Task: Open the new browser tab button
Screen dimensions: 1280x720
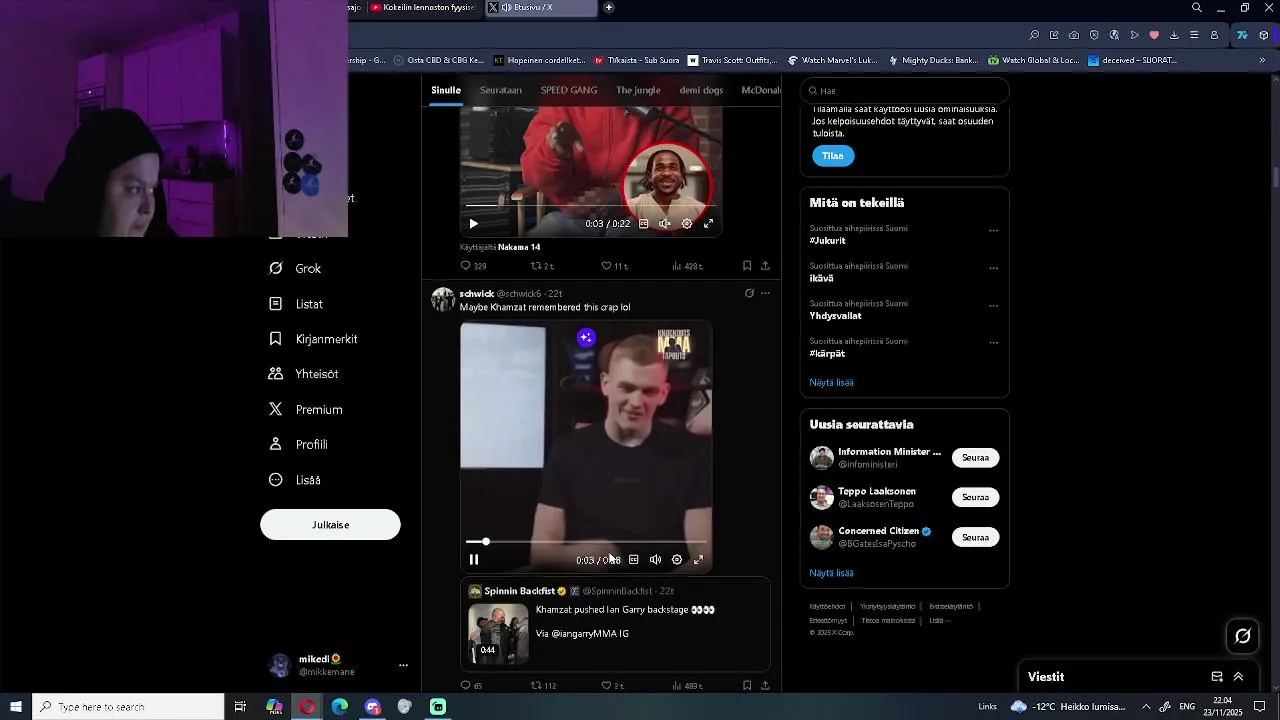Action: [x=609, y=7]
